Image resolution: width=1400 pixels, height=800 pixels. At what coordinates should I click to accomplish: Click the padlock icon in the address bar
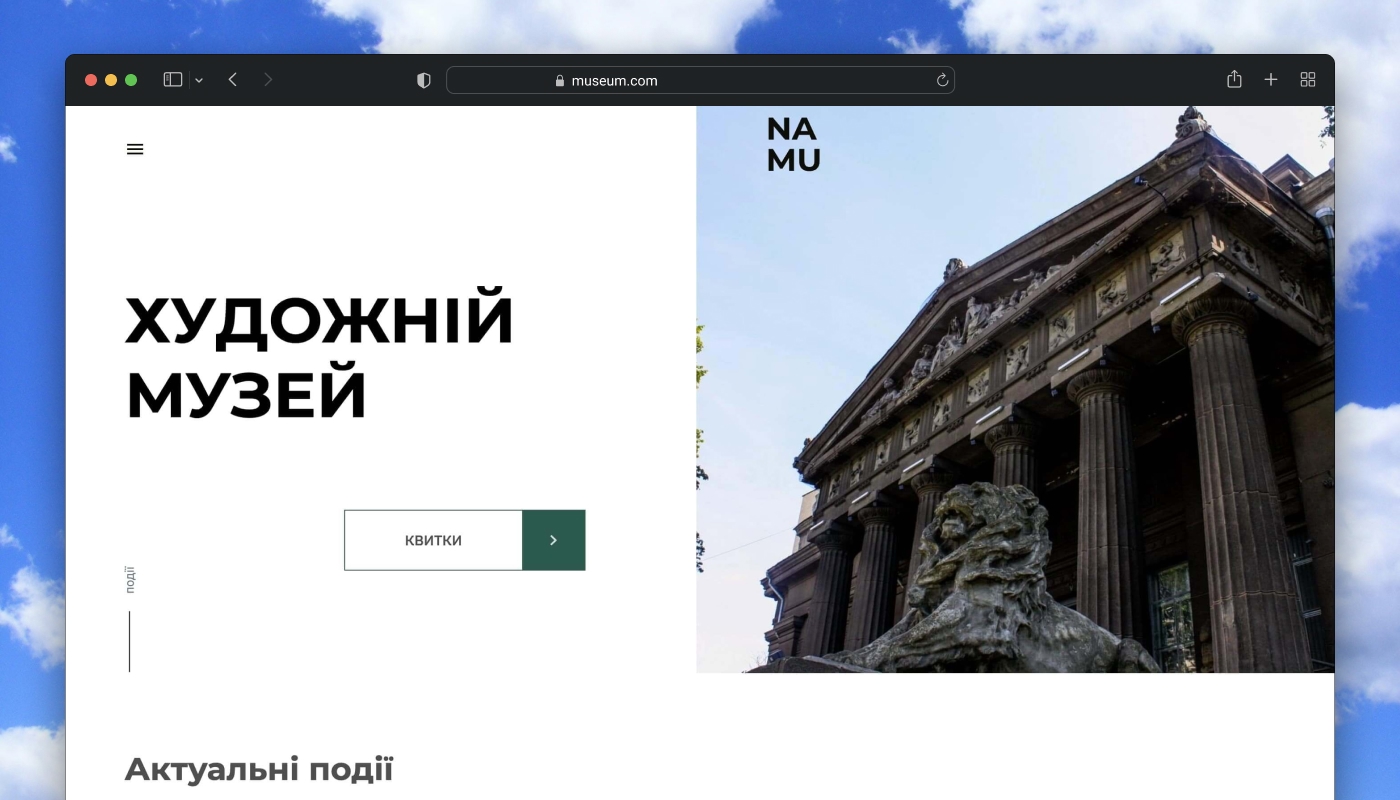coord(560,80)
